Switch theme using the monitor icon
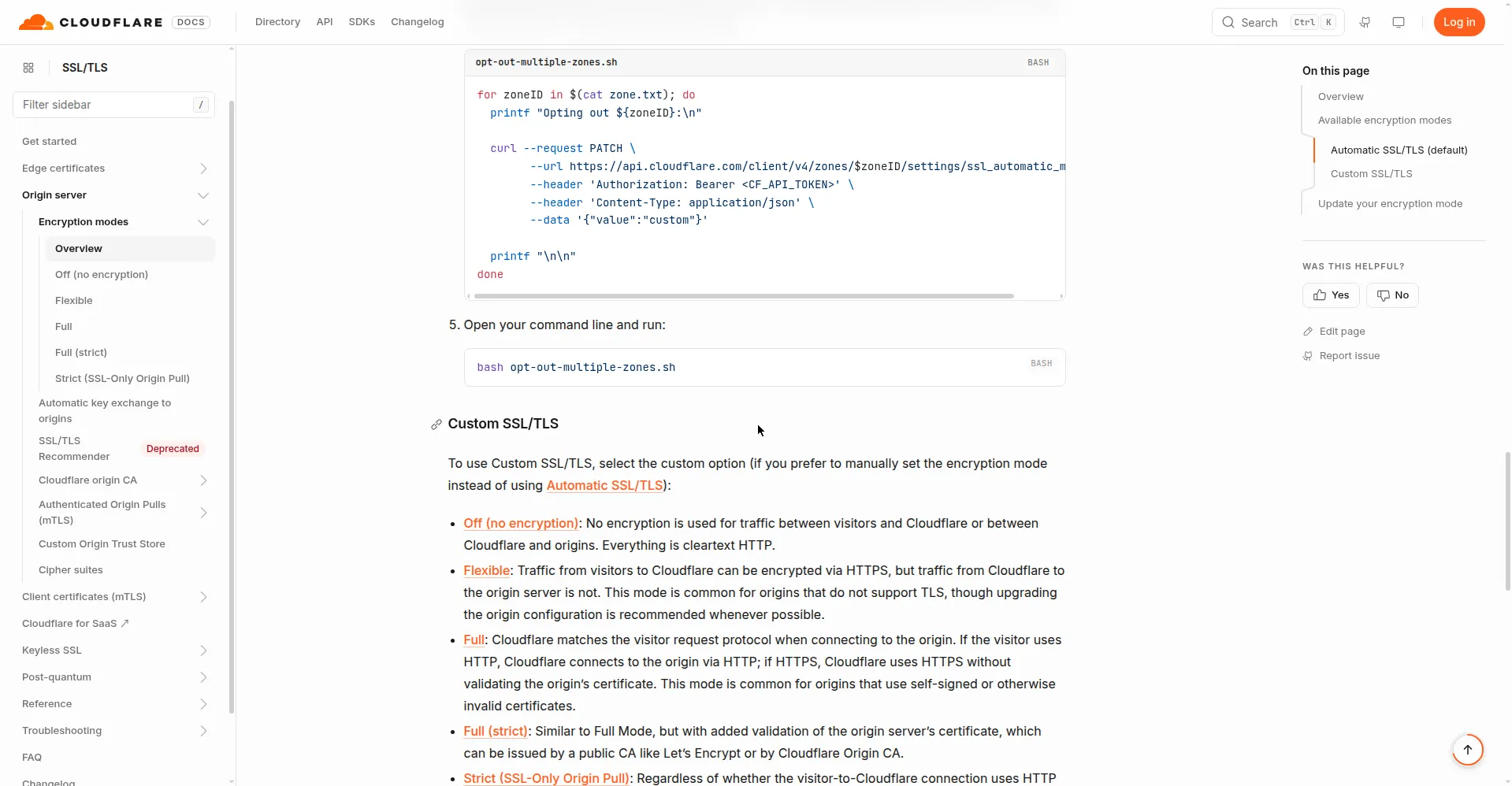 (x=1399, y=22)
